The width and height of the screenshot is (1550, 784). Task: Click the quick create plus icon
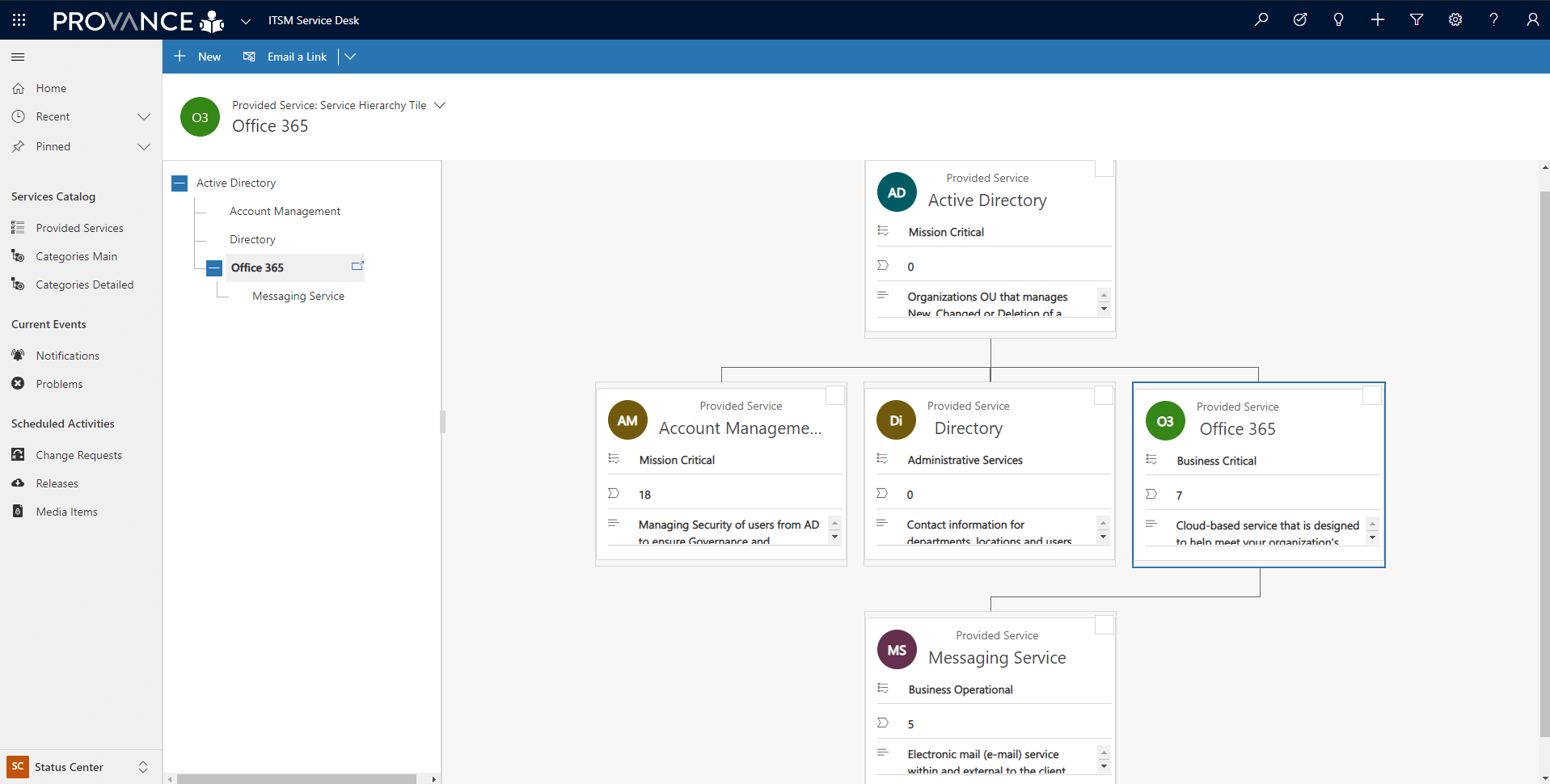(1378, 19)
